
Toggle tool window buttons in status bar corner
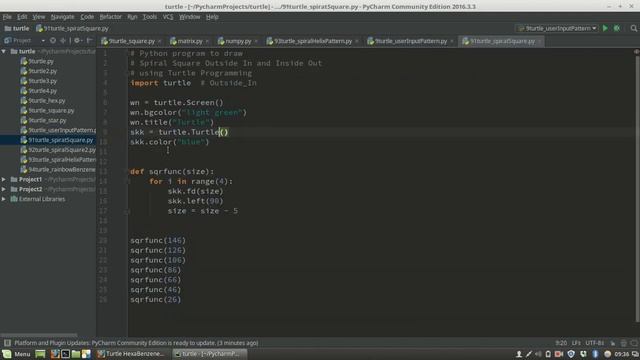tap(7, 343)
